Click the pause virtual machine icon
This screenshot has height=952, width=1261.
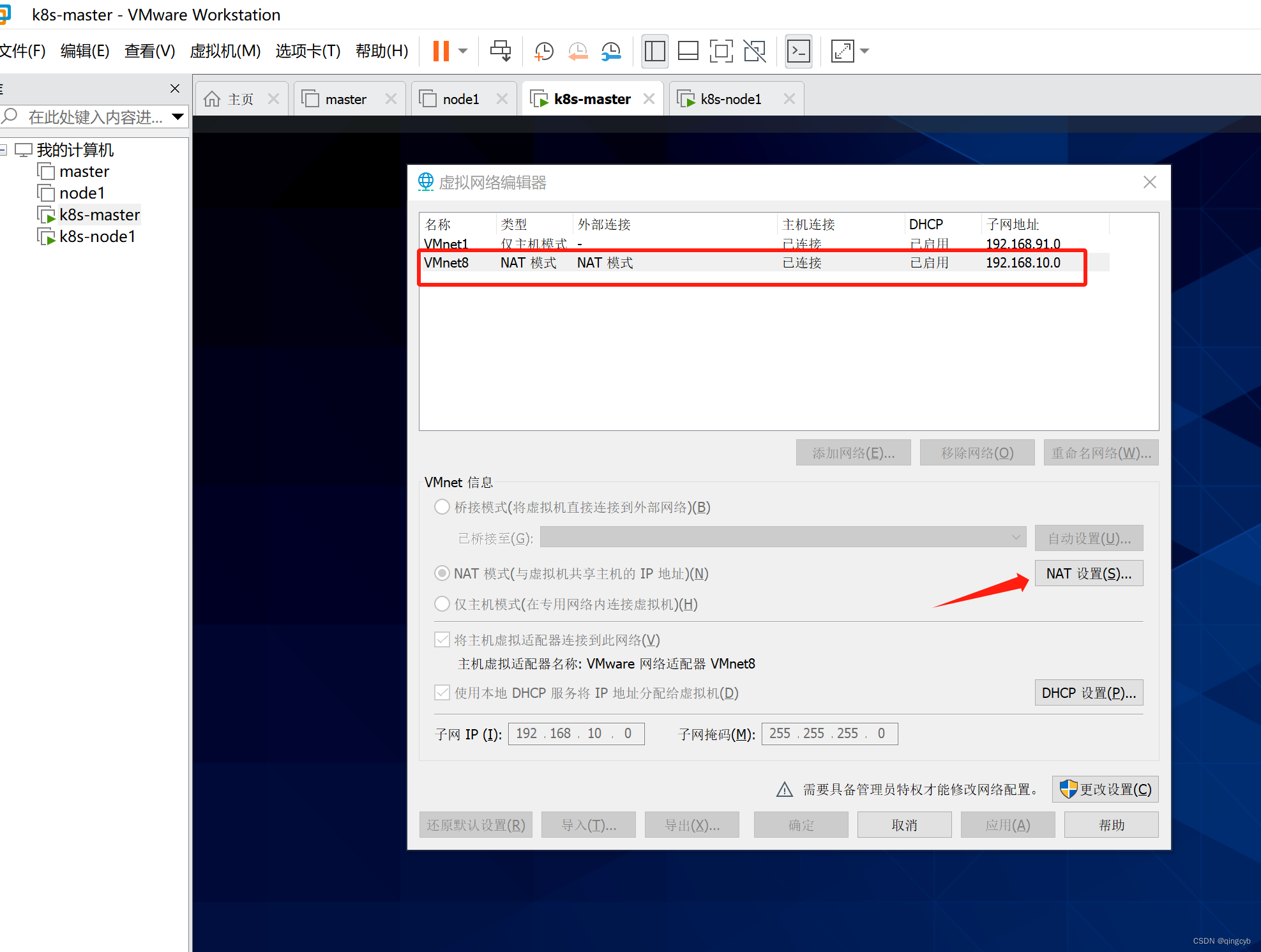click(441, 51)
